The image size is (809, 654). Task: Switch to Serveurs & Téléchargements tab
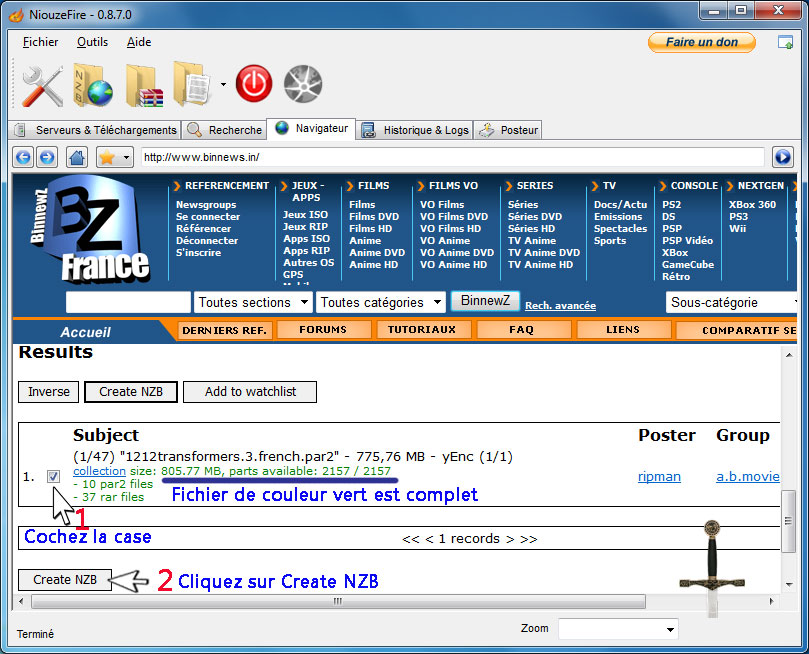(x=96, y=130)
